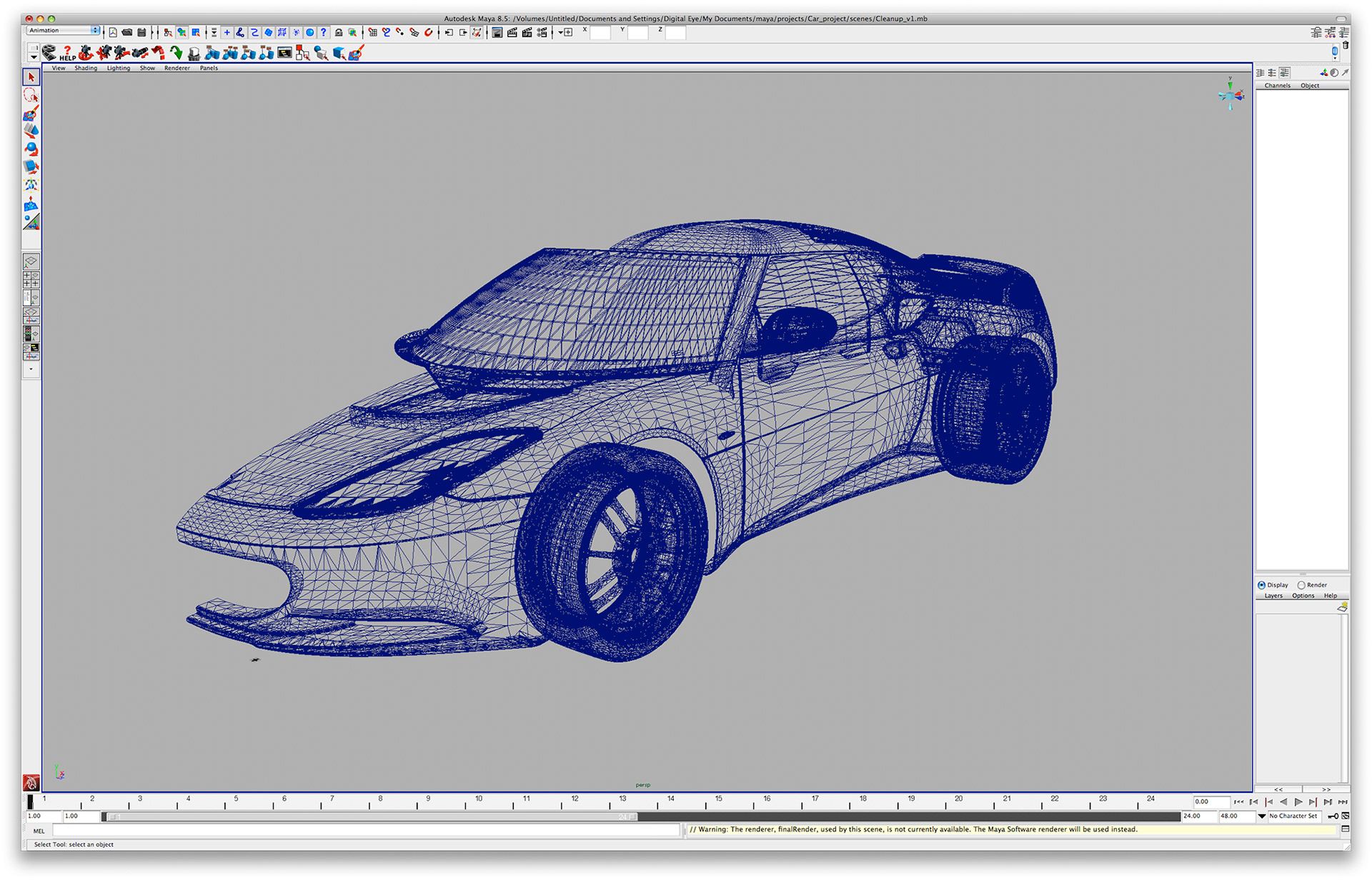Click the auto keyframe key icon
Image resolution: width=1372 pixels, height=880 pixels.
pos(1333,816)
